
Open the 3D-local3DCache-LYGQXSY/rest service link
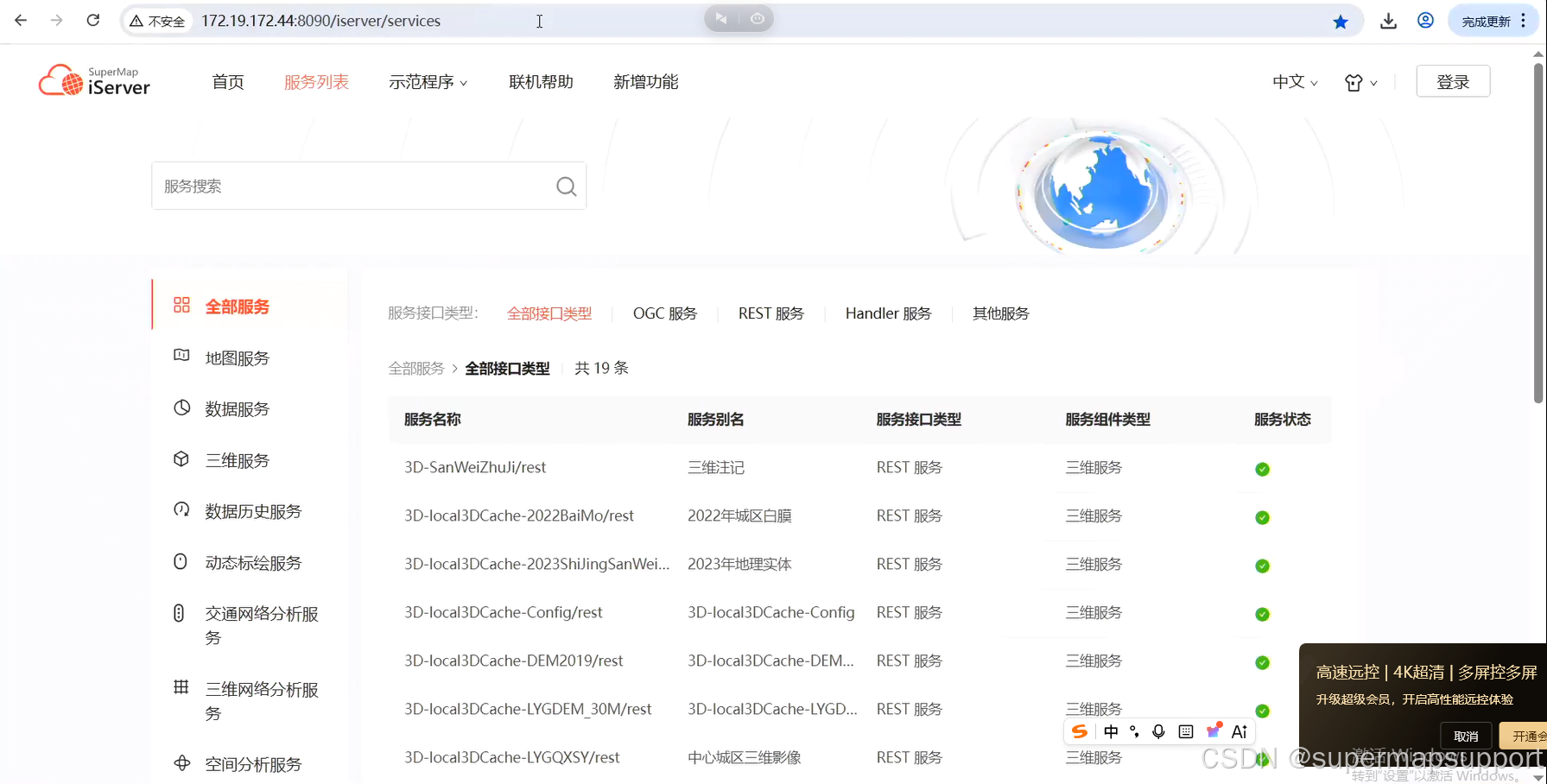pos(512,757)
